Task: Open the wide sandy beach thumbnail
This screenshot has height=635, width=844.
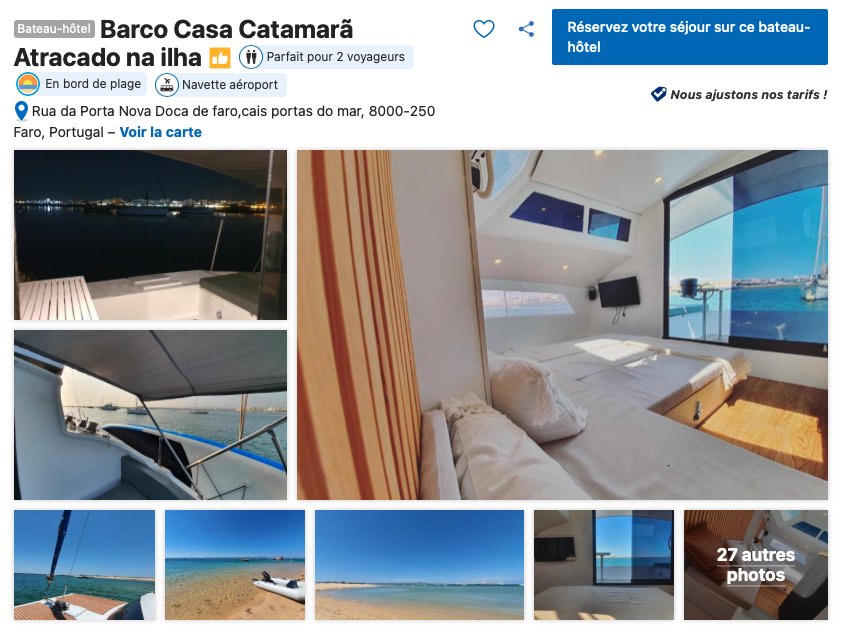Action: (x=419, y=565)
